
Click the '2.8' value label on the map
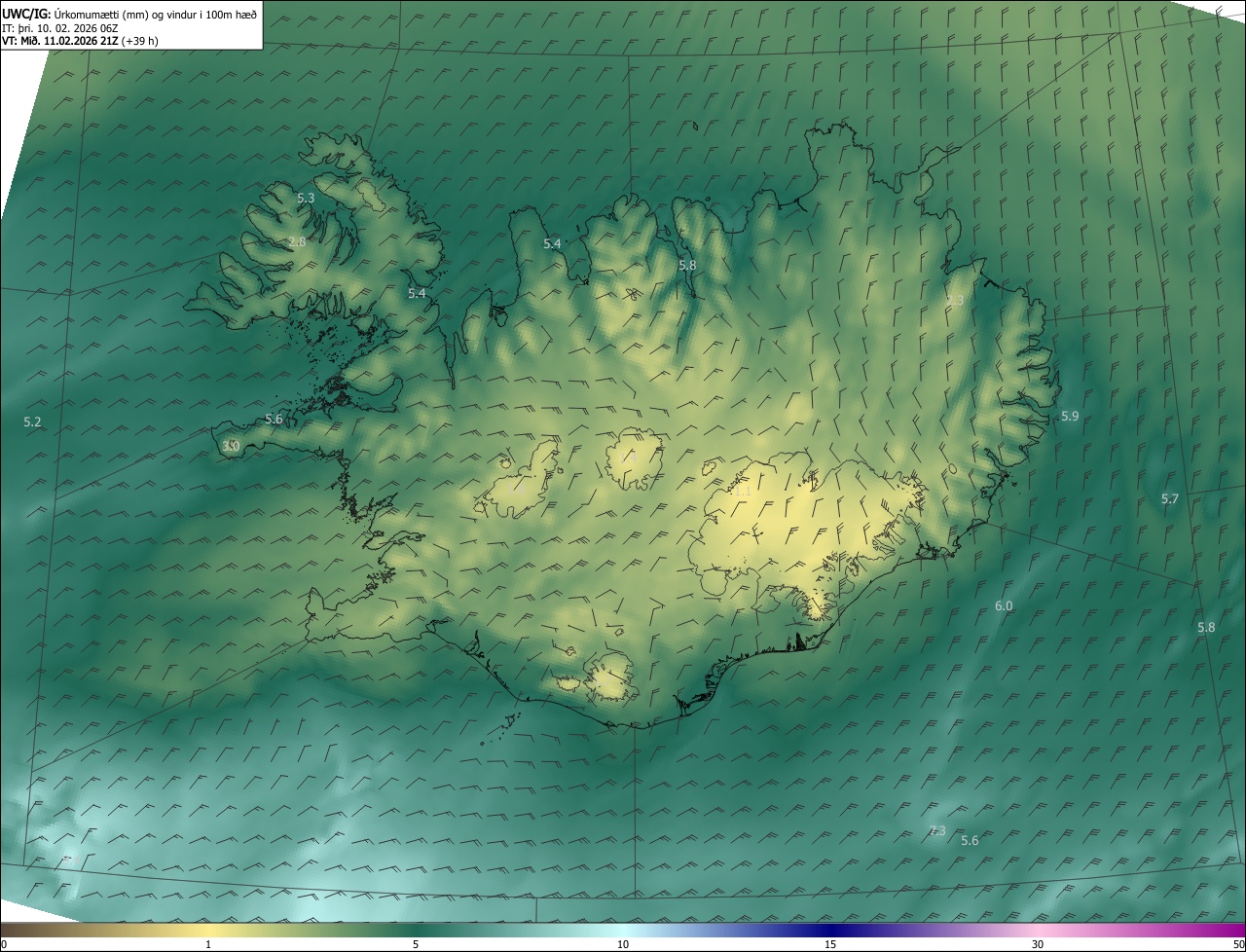click(297, 241)
